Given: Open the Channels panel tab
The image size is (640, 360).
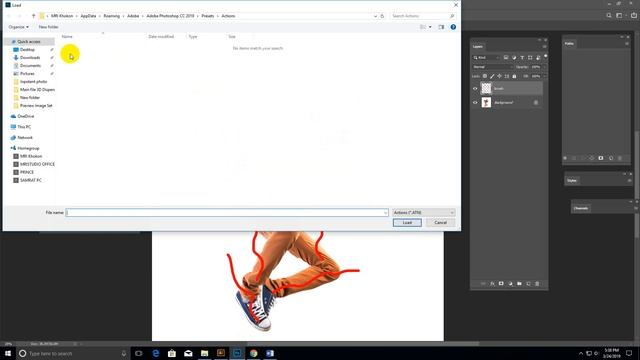Looking at the screenshot, I should pos(581,208).
